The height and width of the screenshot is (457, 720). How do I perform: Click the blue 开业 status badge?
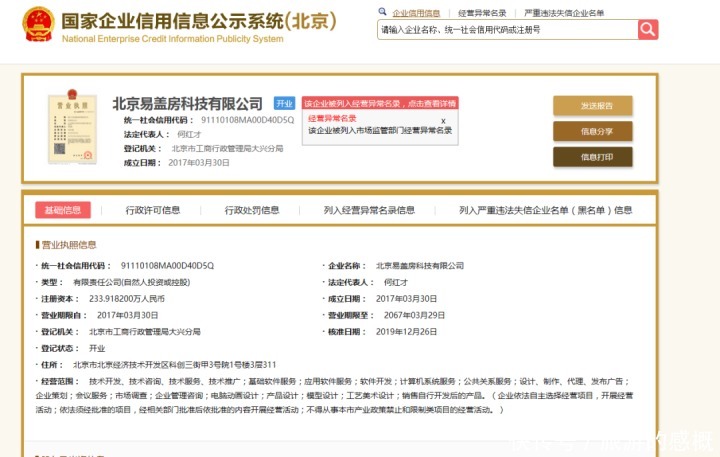point(284,103)
